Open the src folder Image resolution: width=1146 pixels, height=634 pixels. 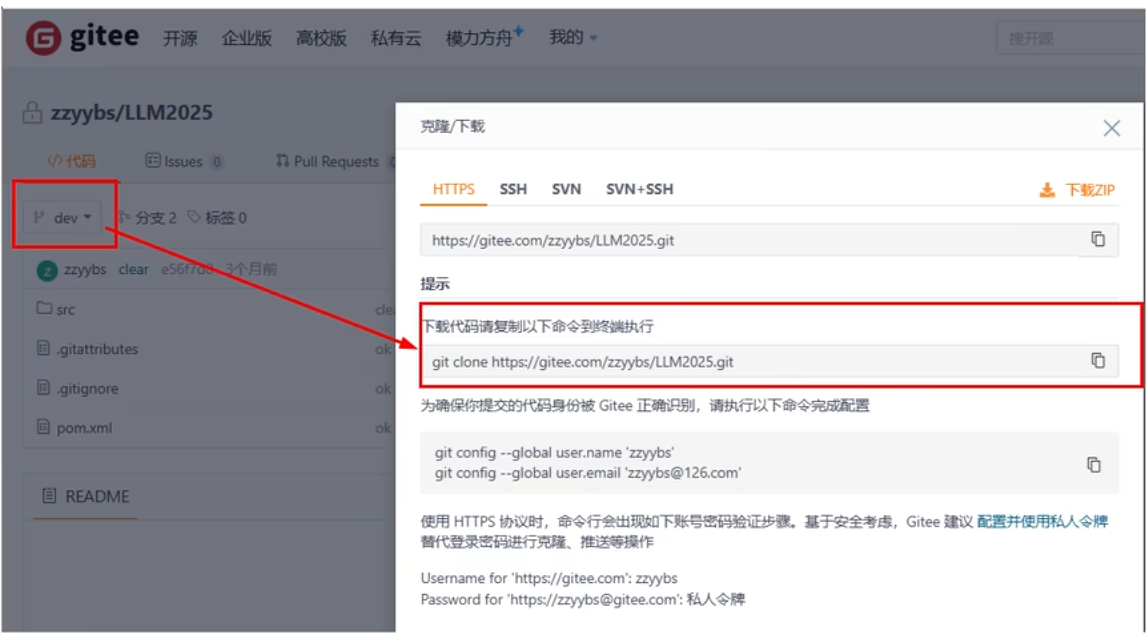coord(66,309)
